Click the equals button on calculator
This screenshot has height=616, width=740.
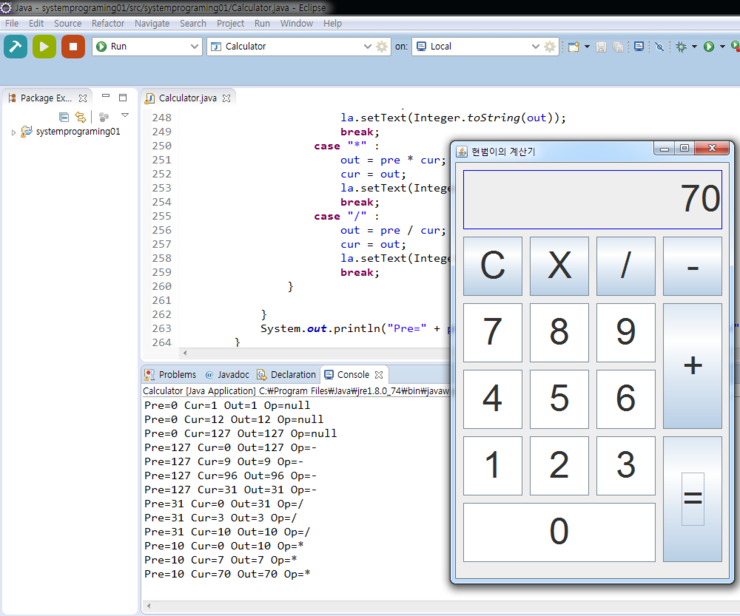coord(692,499)
